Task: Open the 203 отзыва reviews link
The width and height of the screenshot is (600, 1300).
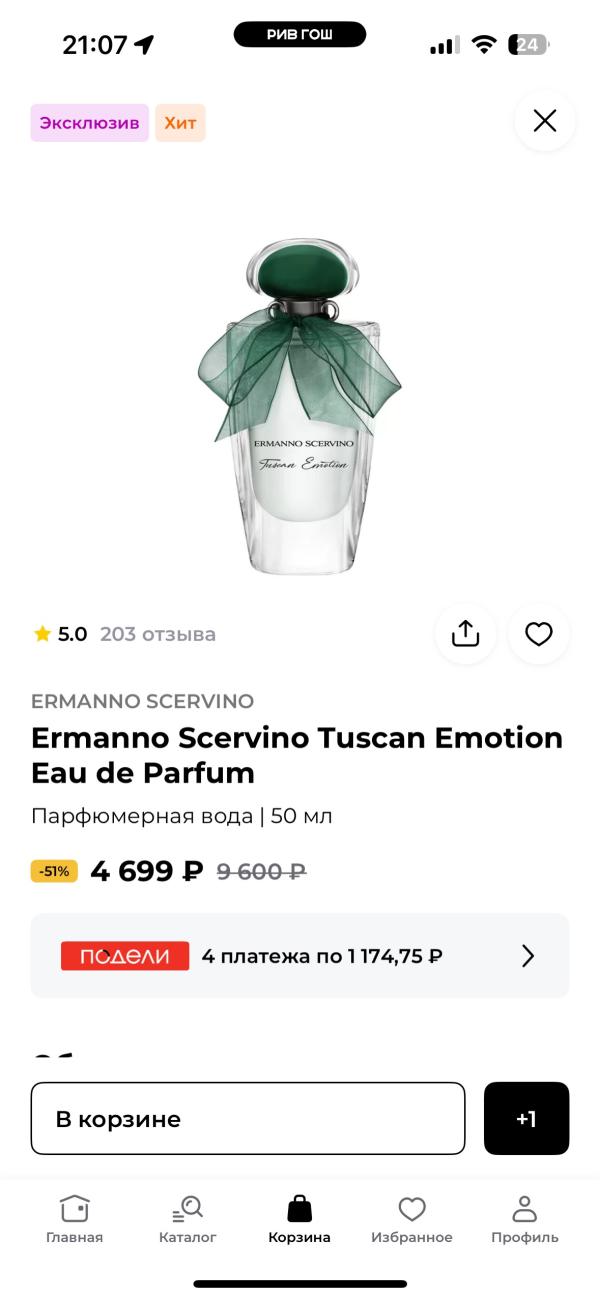Action: pyautogui.click(x=158, y=634)
